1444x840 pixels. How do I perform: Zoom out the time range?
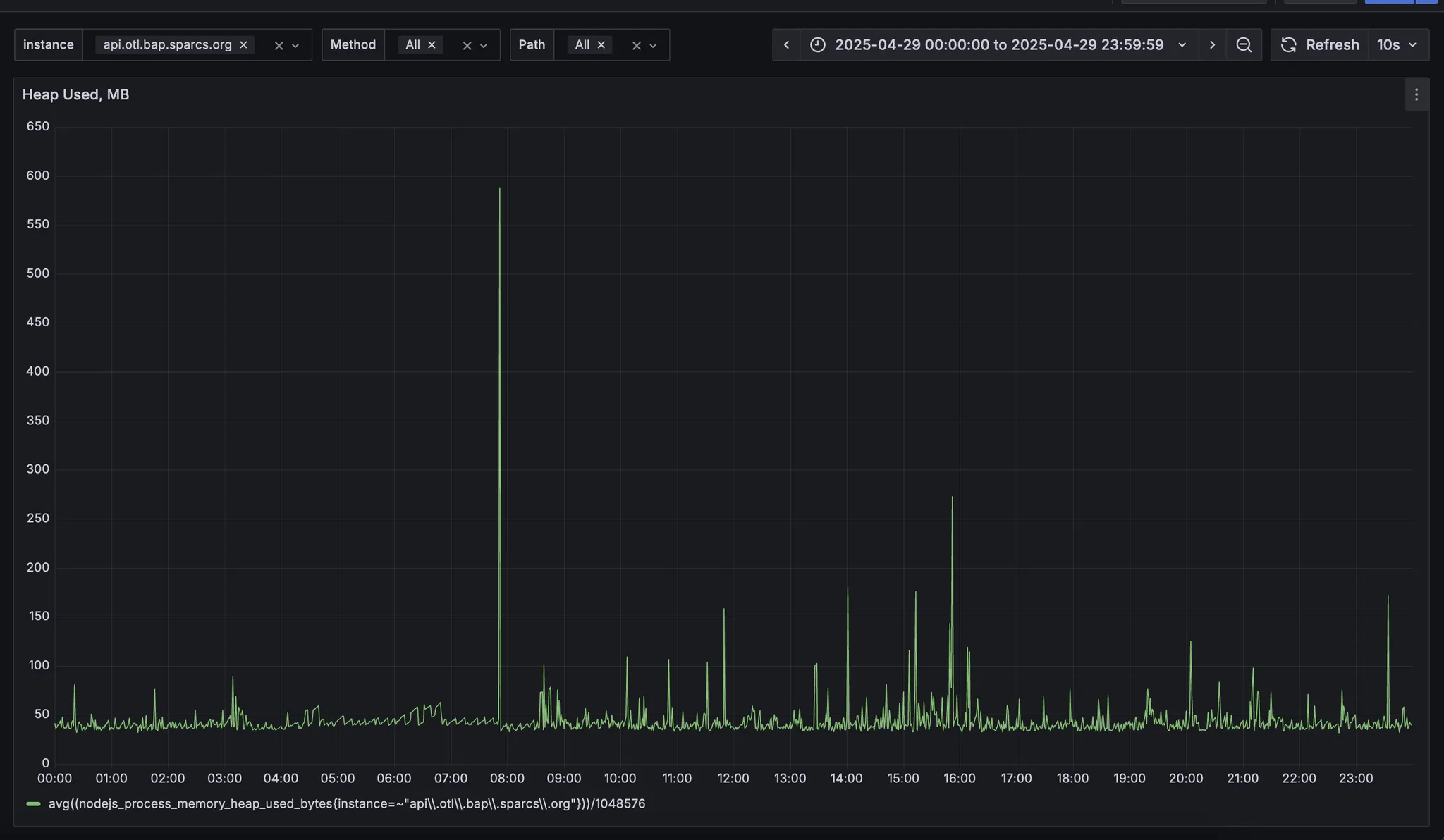tap(1244, 45)
